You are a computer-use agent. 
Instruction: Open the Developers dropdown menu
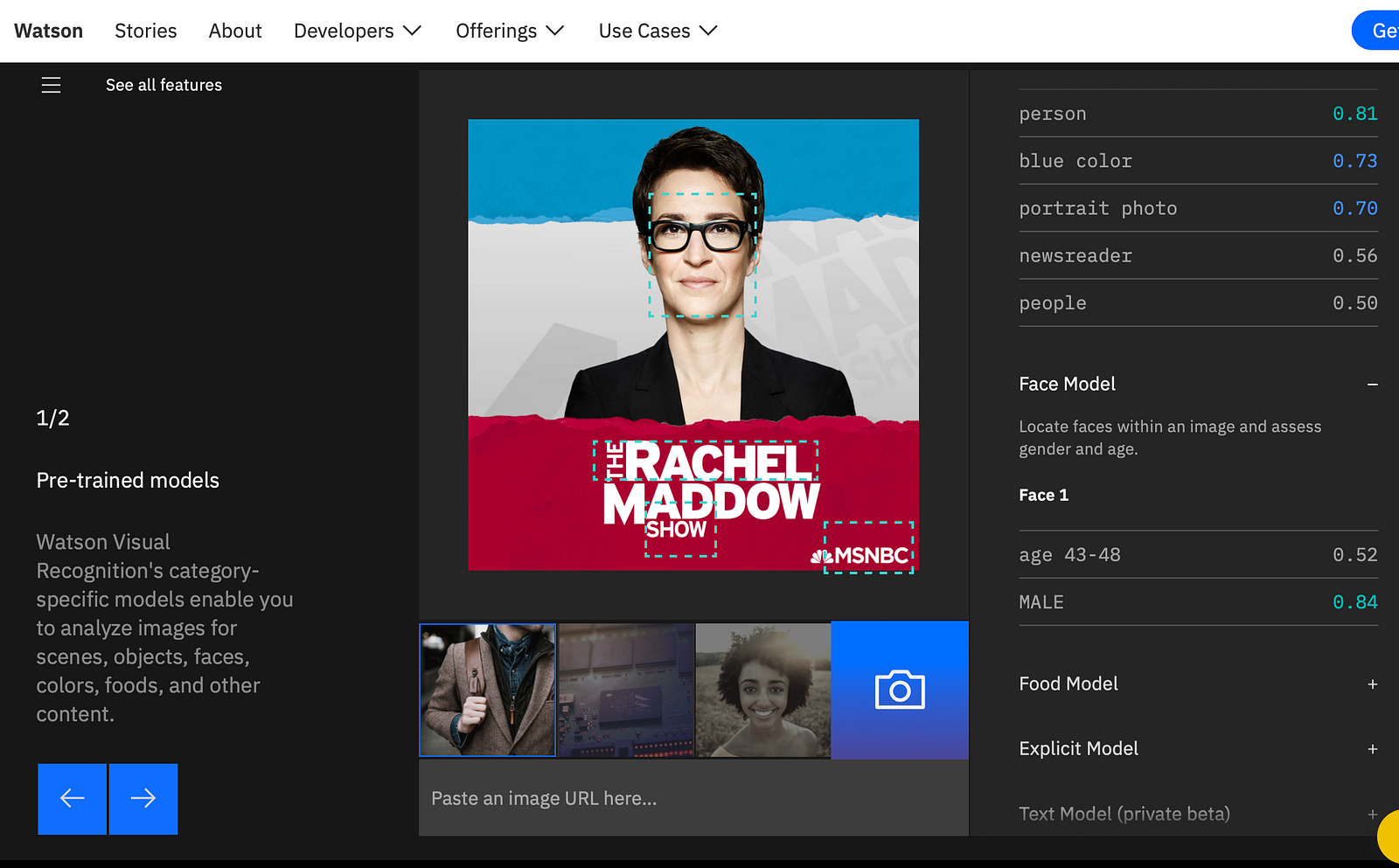point(358,31)
